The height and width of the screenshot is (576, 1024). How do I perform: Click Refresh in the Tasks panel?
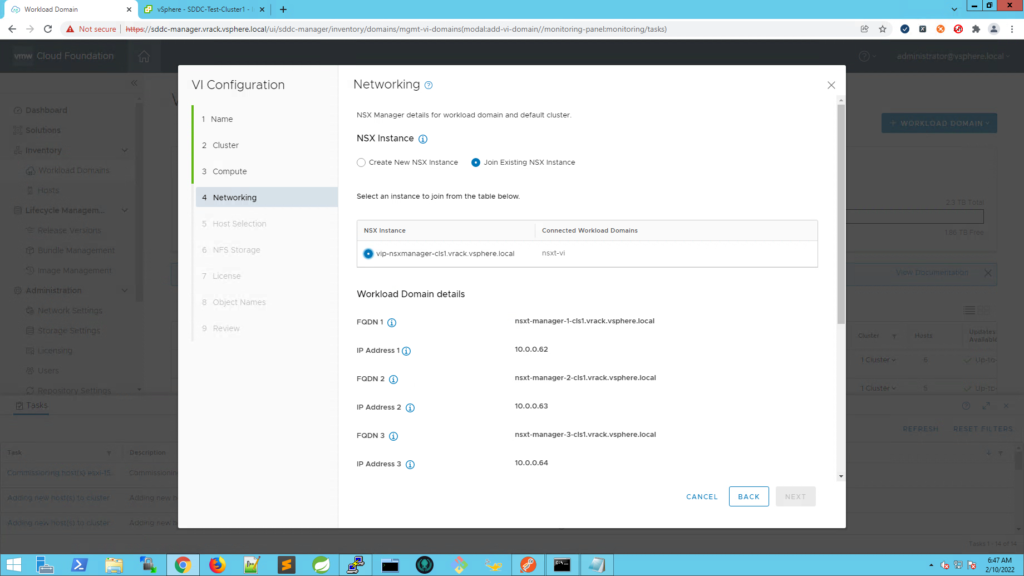[920, 429]
